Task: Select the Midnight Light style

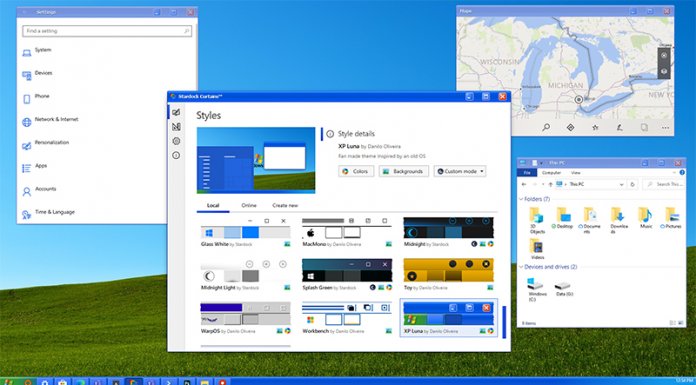Action: [x=245, y=275]
